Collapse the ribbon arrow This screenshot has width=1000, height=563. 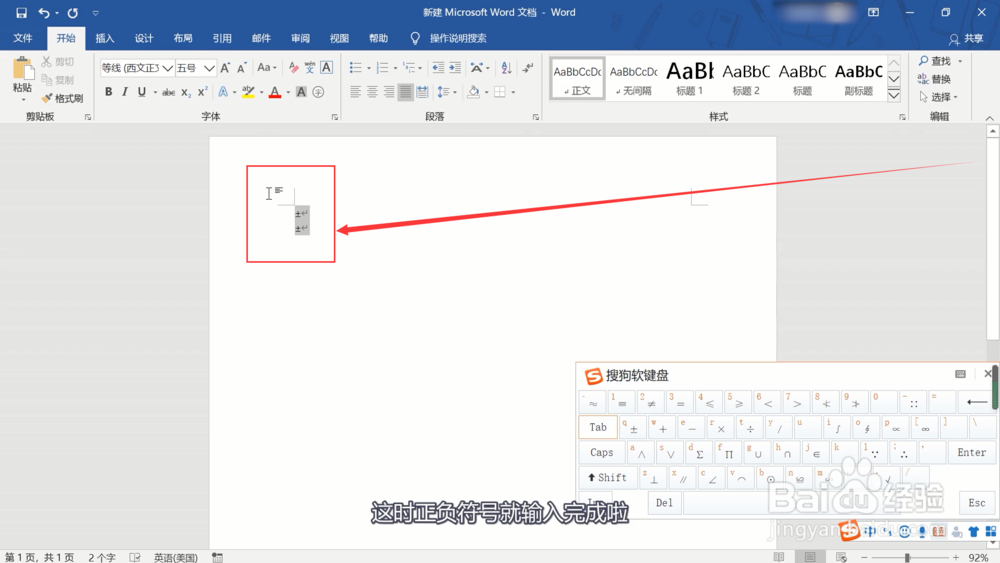[x=989, y=119]
